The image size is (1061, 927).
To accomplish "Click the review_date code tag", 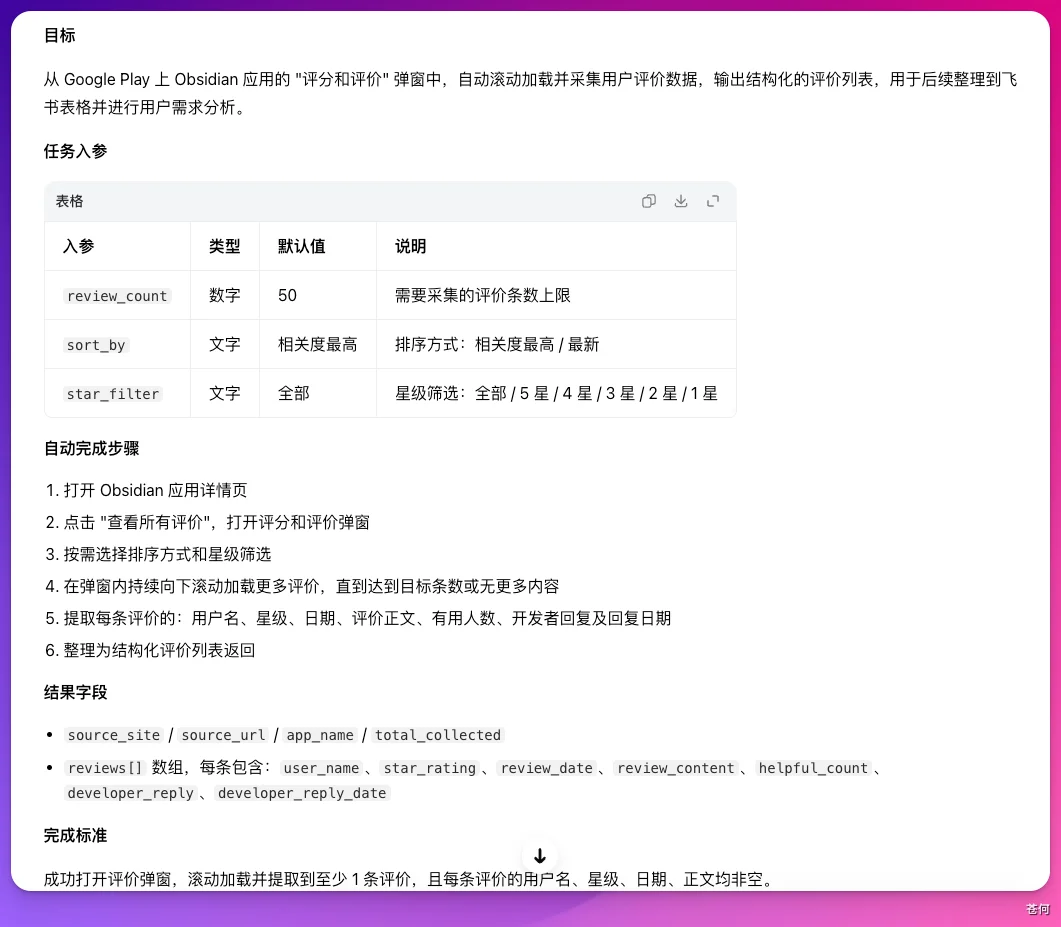I will [x=547, y=768].
